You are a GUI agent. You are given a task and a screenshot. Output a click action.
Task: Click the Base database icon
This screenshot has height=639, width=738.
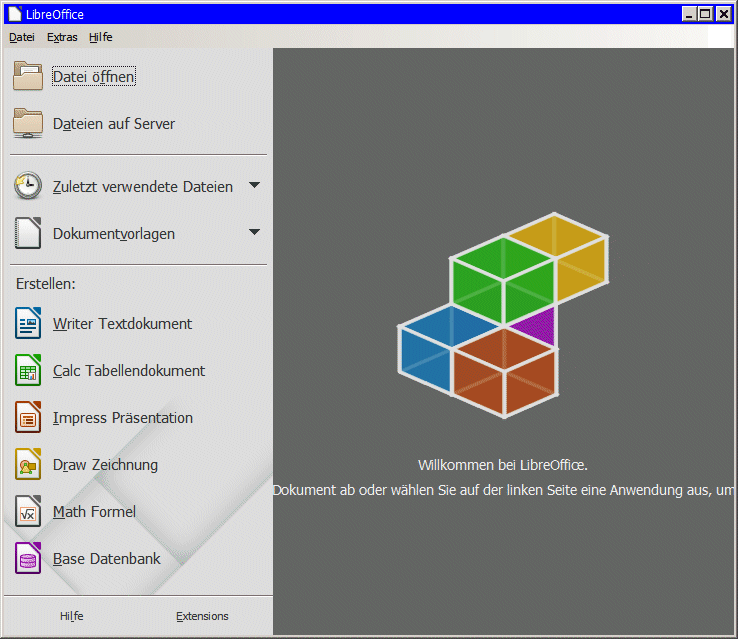28,558
